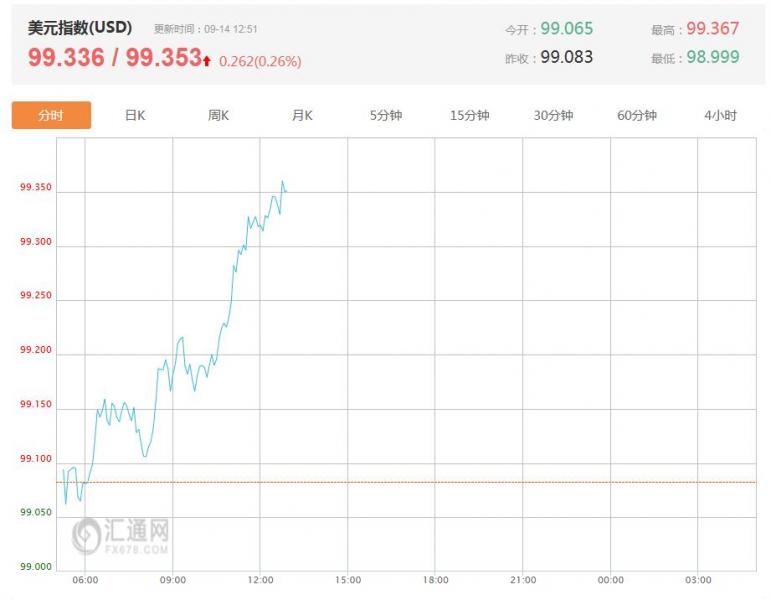Screen dimensions: 771x600
Task: Click the 今开 value 99.065
Action: (x=567, y=29)
